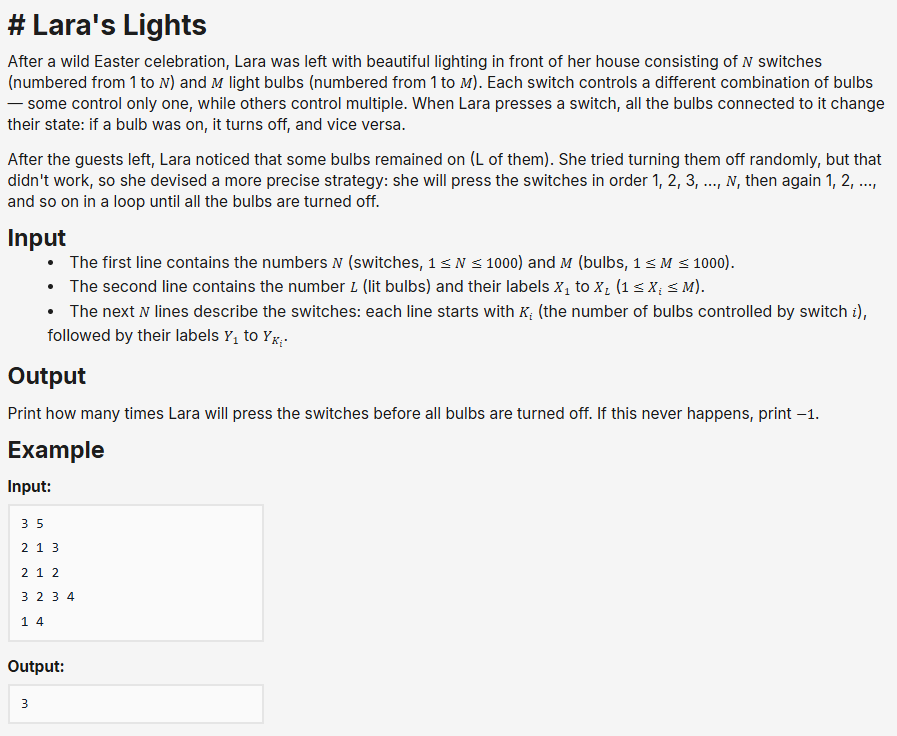The height and width of the screenshot is (736, 897).
Task: Click the "1 ≤ N ≤ 1000" switches constraint
Action: click(474, 264)
